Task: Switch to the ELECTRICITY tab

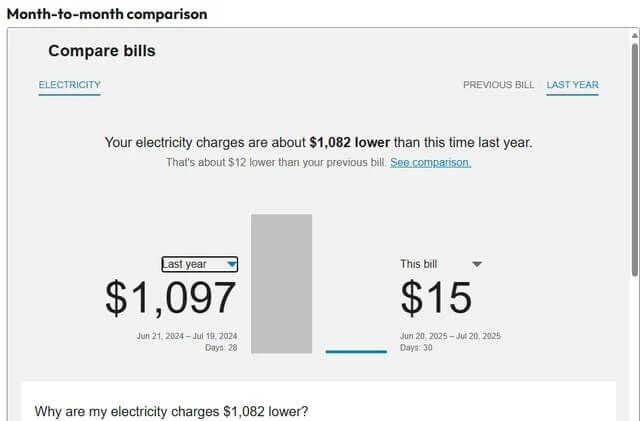Action: coord(69,85)
